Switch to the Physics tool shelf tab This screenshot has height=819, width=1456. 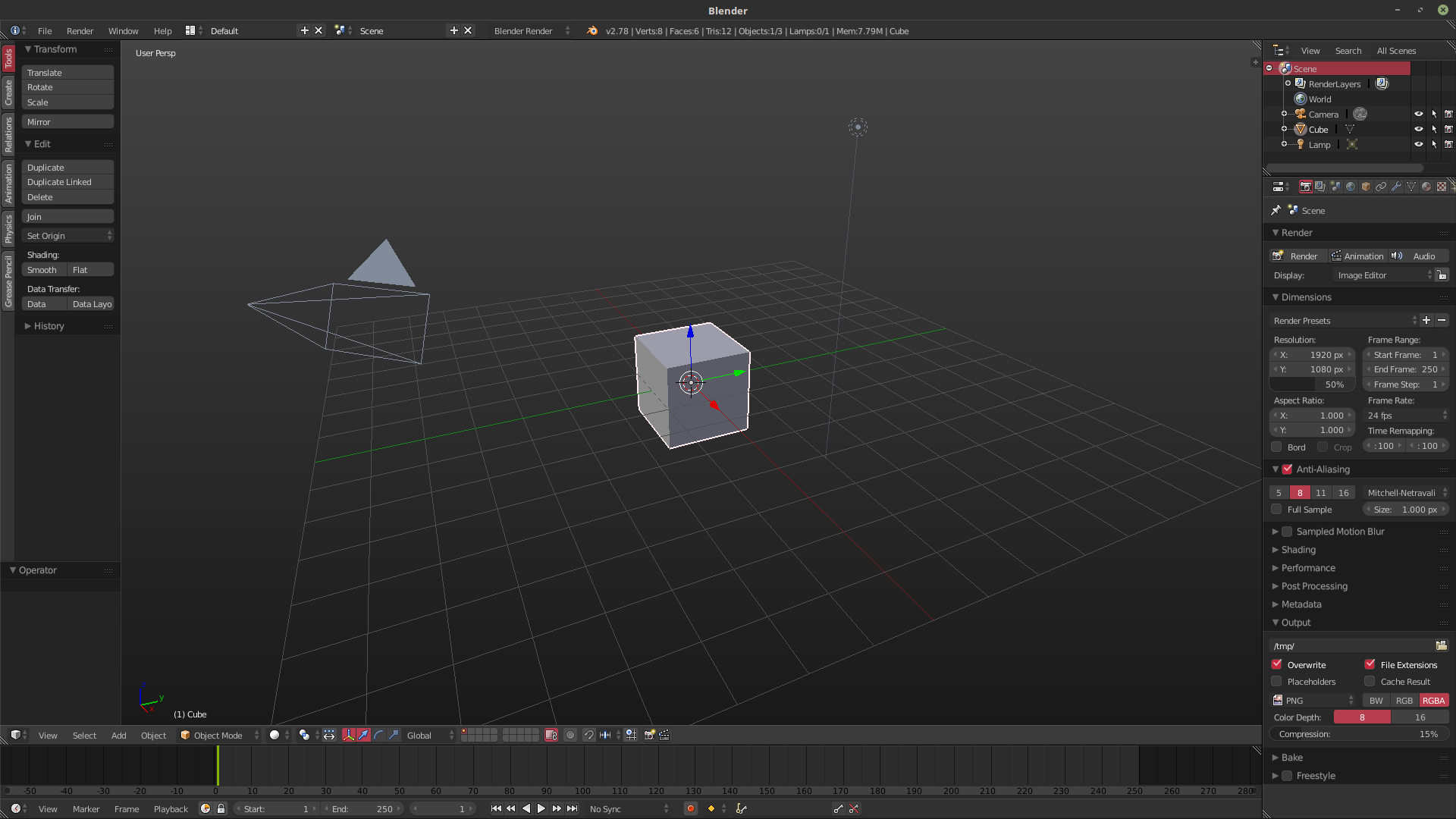(x=8, y=228)
